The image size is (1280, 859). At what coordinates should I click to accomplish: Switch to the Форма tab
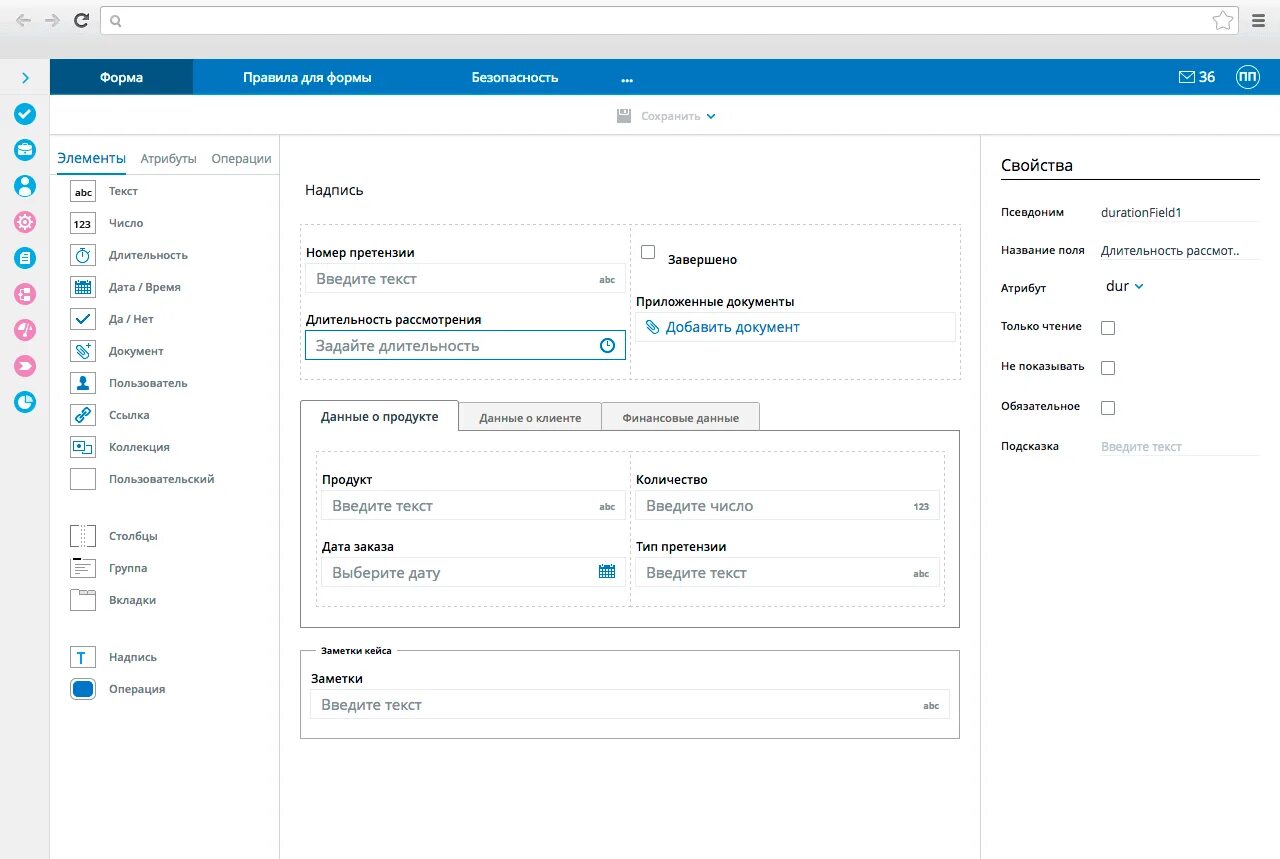pyautogui.click(x=121, y=77)
